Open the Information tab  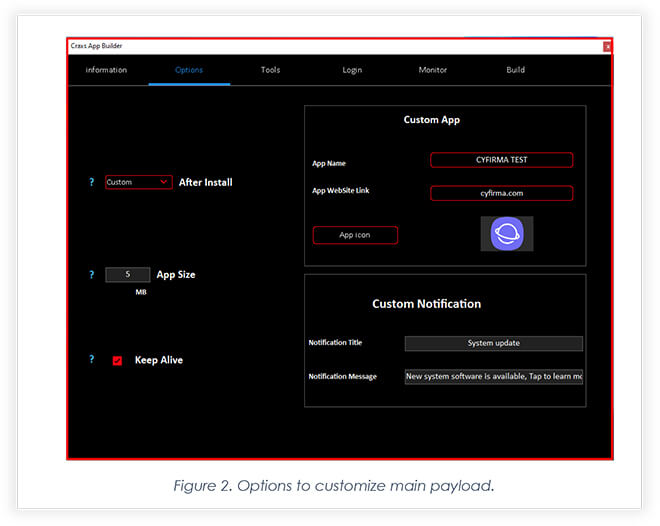(x=106, y=70)
